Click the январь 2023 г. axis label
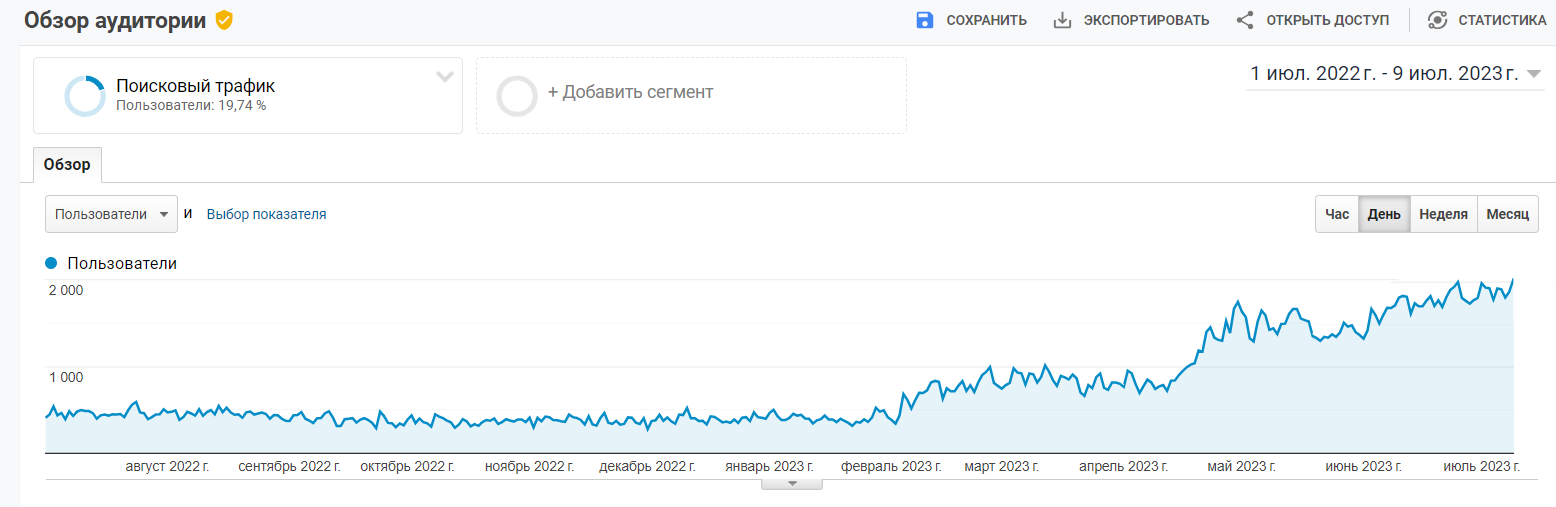 point(769,466)
